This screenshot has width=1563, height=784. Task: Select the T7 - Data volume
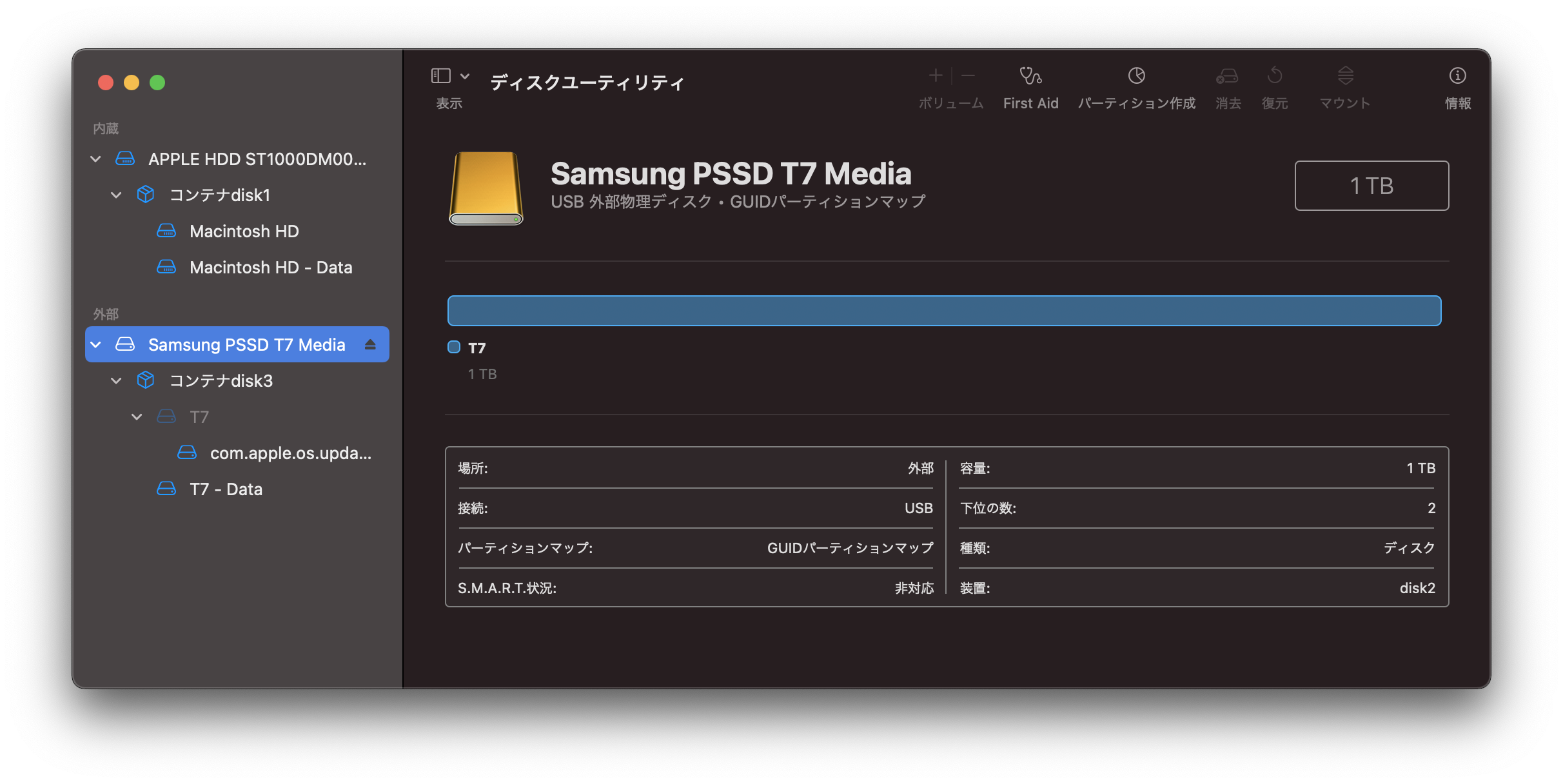226,489
